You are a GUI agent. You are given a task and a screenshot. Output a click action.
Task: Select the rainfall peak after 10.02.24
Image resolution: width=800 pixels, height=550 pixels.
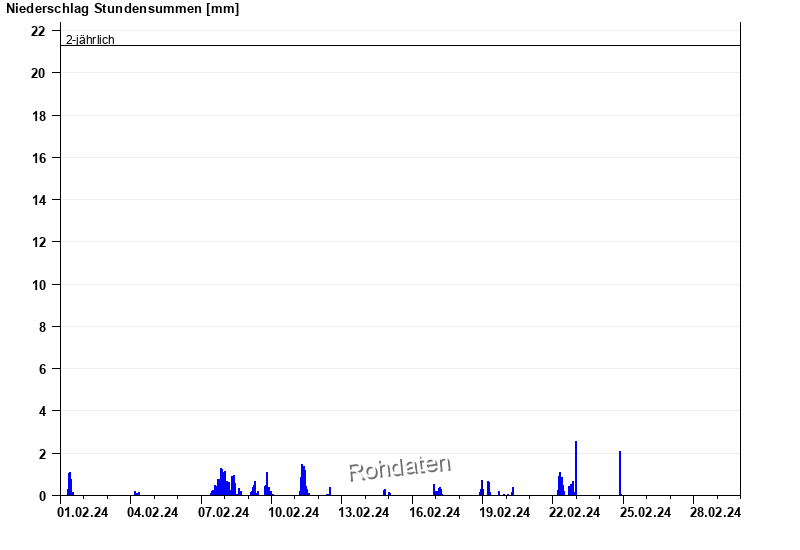[302, 480]
